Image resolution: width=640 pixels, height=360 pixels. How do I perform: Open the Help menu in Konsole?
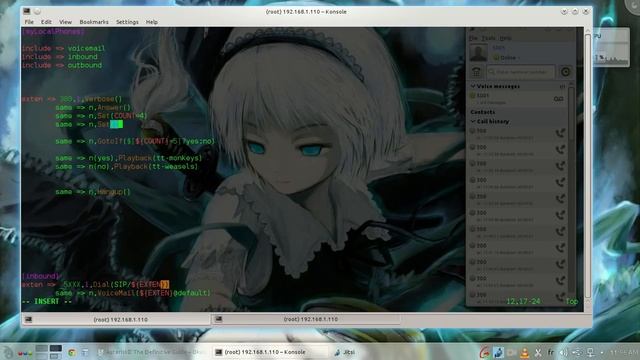[152, 22]
